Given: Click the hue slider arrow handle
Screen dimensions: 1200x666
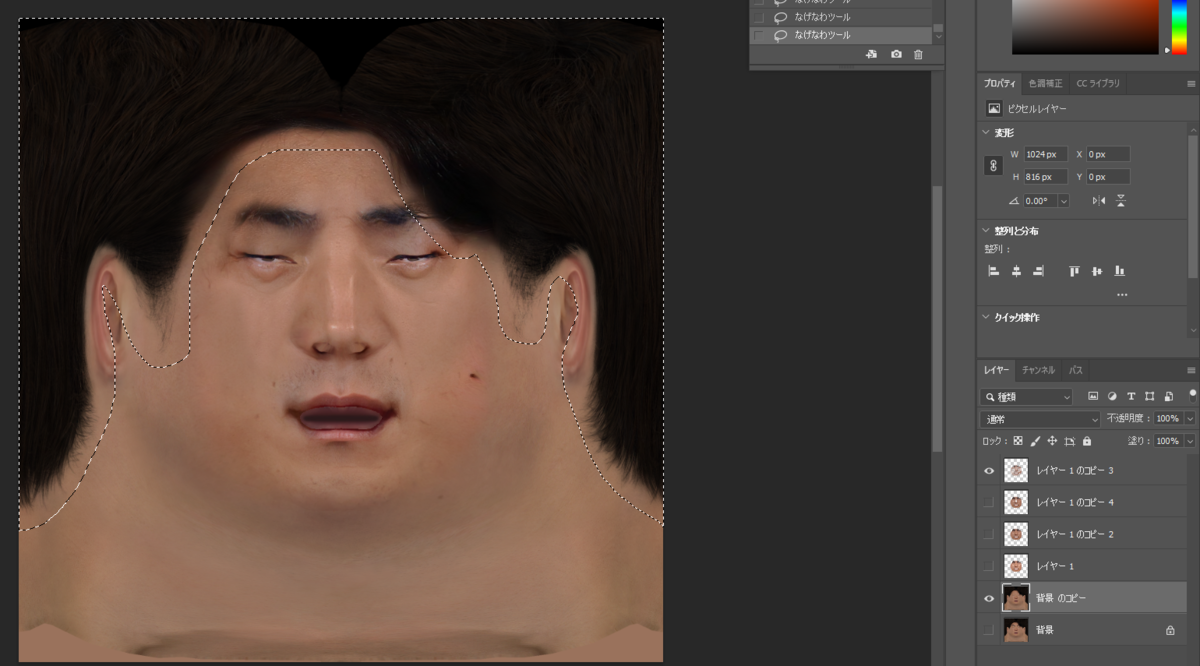Looking at the screenshot, I should [x=1166, y=49].
